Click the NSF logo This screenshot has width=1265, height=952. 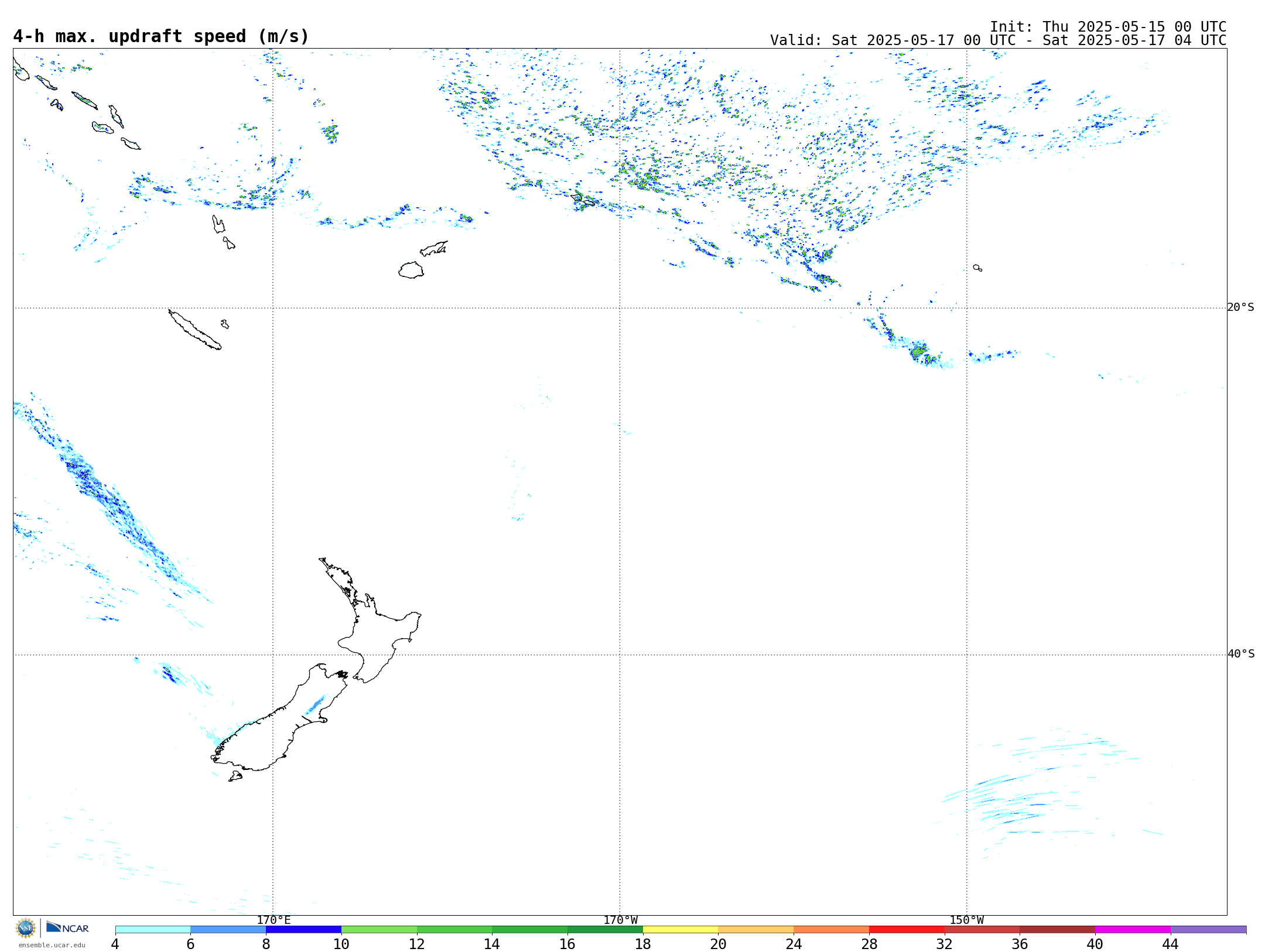coord(26,928)
